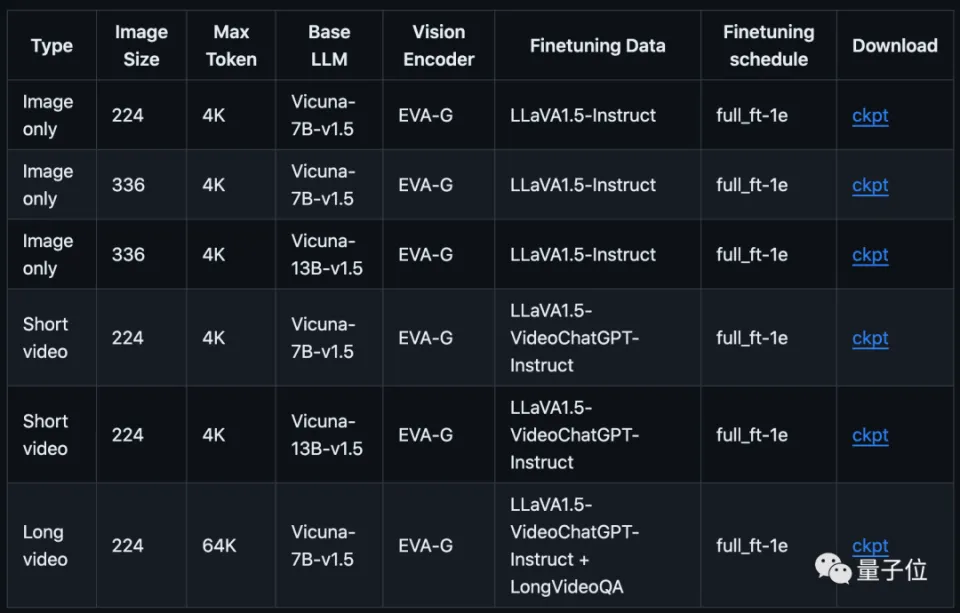960x613 pixels.
Task: Select the Finetuning schedule column header
Action: point(768,45)
